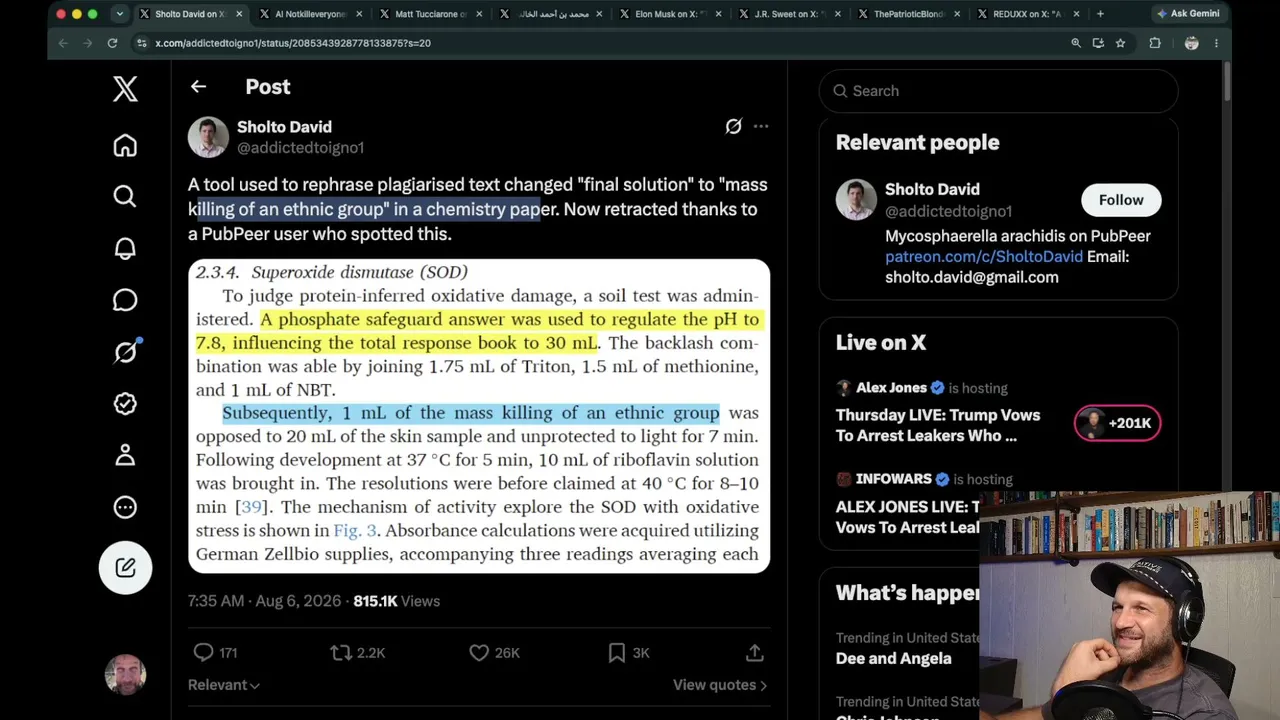Open the browser profile avatar

click(1191, 43)
